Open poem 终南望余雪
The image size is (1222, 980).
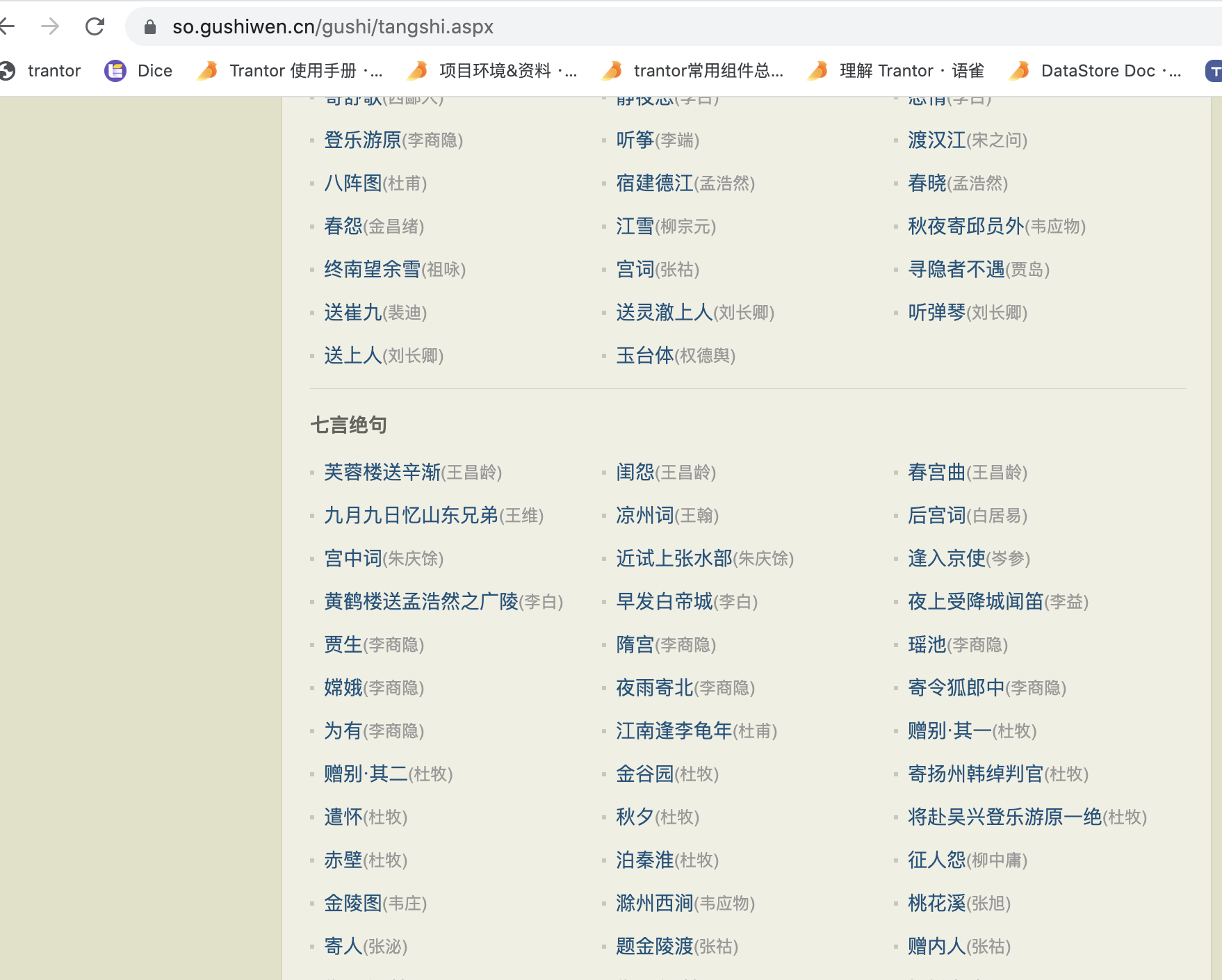(x=373, y=270)
